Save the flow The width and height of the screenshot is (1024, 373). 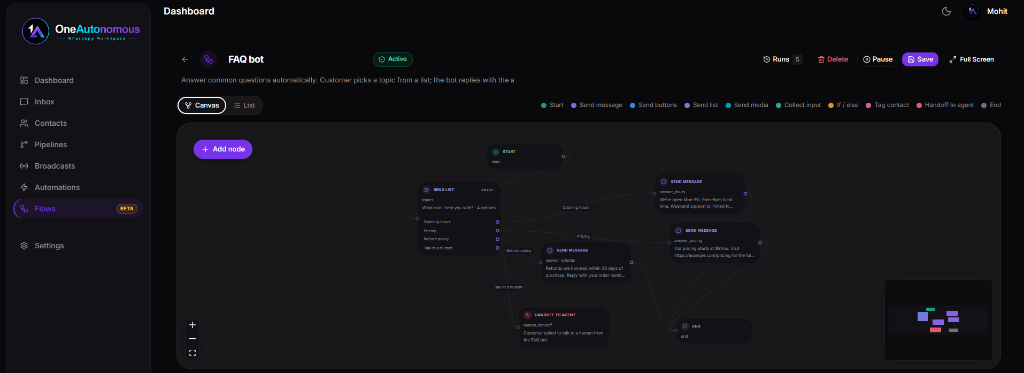(x=920, y=59)
